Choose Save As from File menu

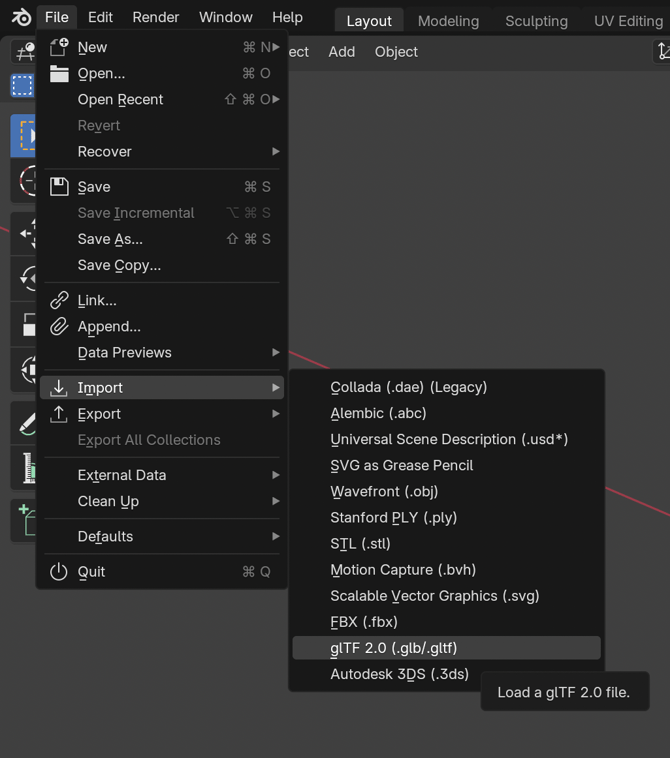tap(162, 239)
